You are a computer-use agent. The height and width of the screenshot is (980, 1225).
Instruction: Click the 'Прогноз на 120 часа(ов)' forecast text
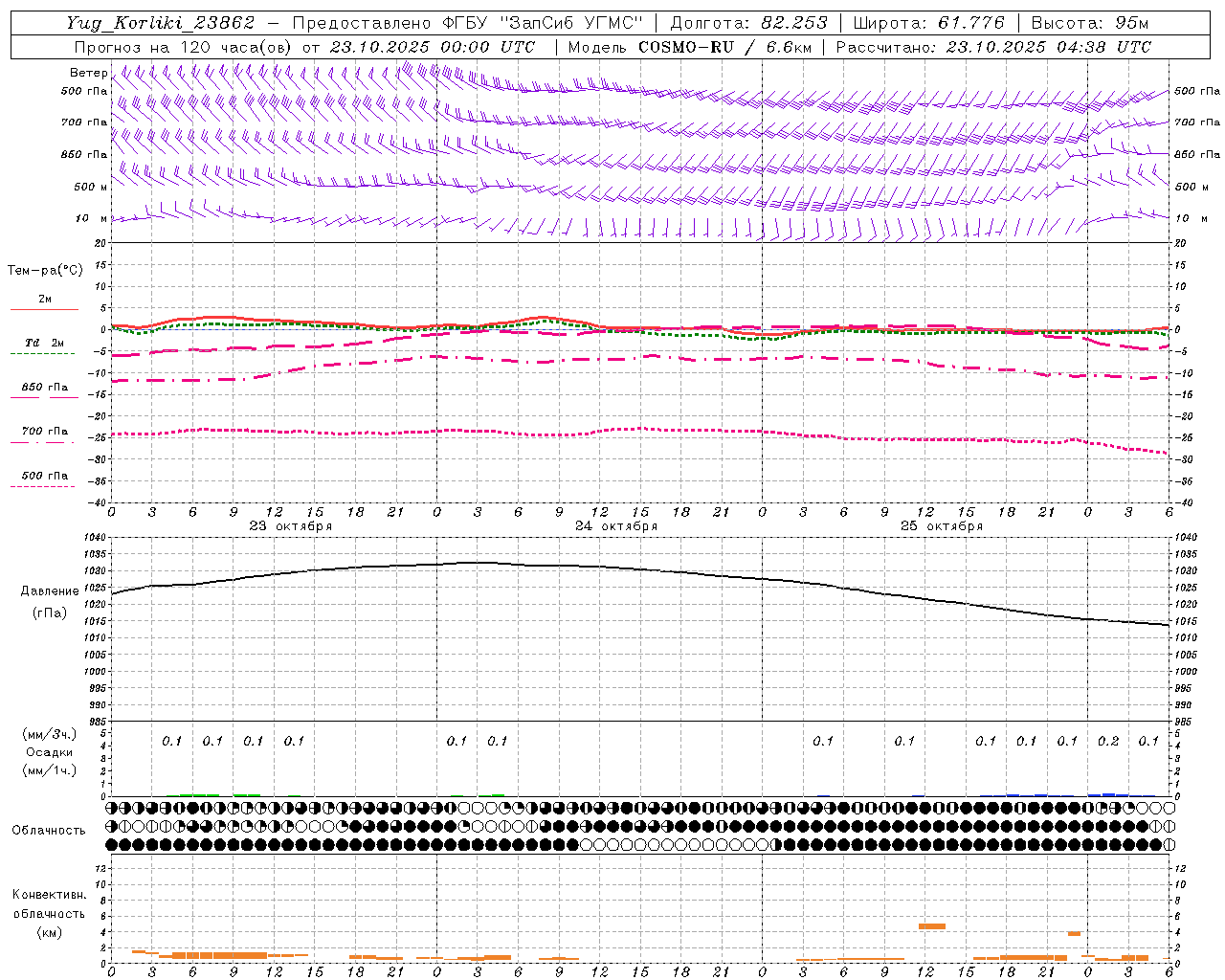[185, 47]
